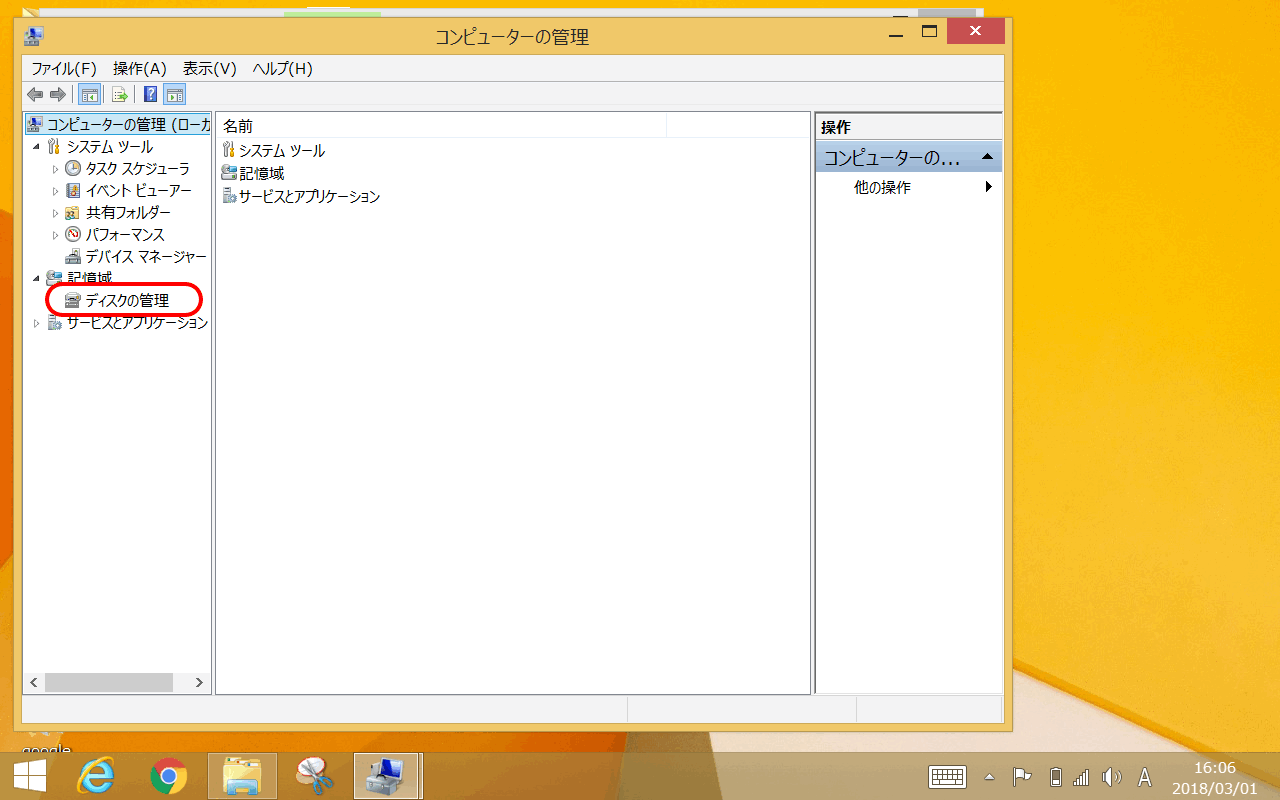Open the touch keyboard tray icon
This screenshot has height=800, width=1280.
(947, 777)
